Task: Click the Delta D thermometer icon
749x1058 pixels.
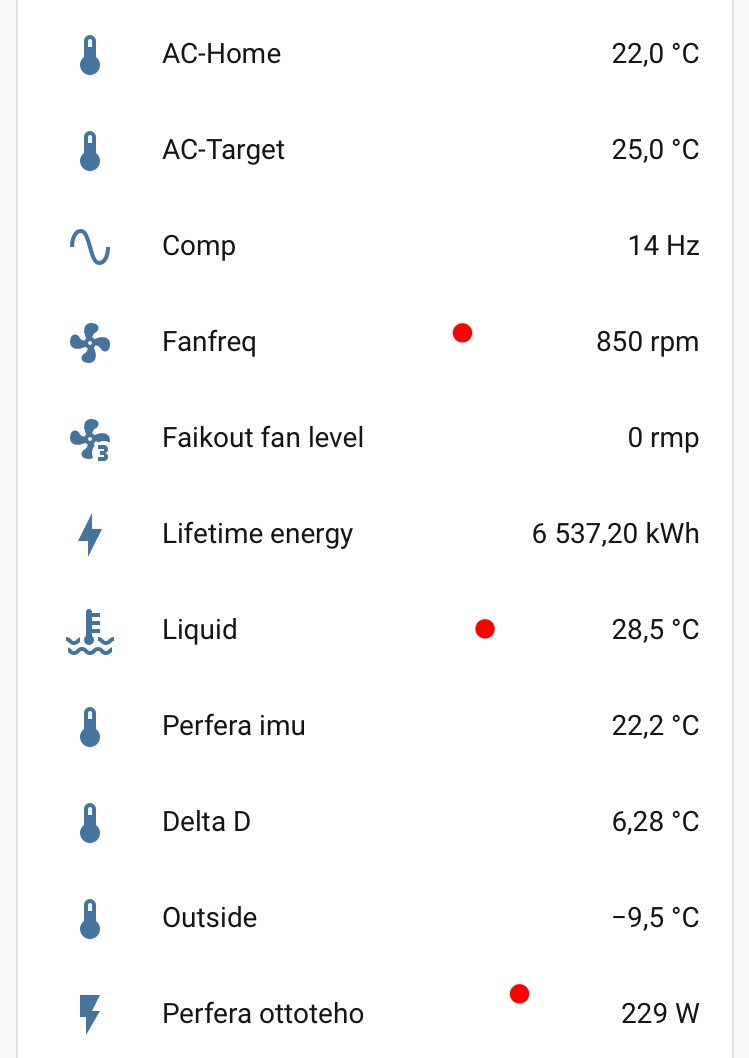Action: coord(90,822)
